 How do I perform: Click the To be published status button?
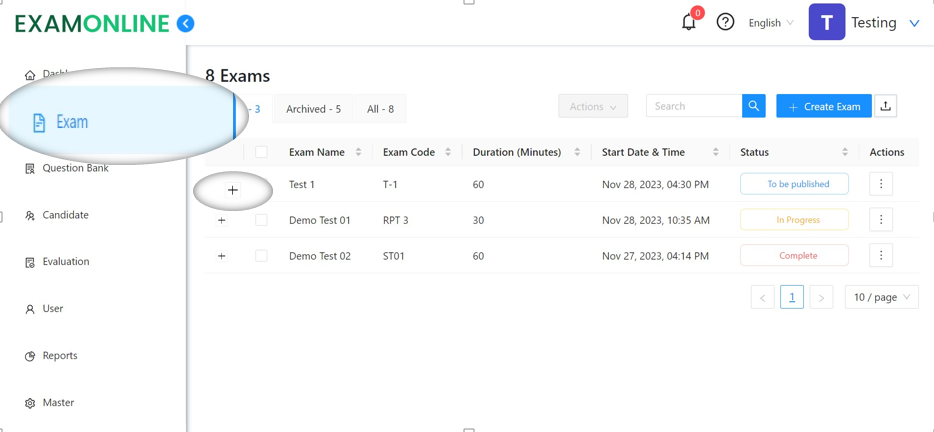pyautogui.click(x=794, y=184)
